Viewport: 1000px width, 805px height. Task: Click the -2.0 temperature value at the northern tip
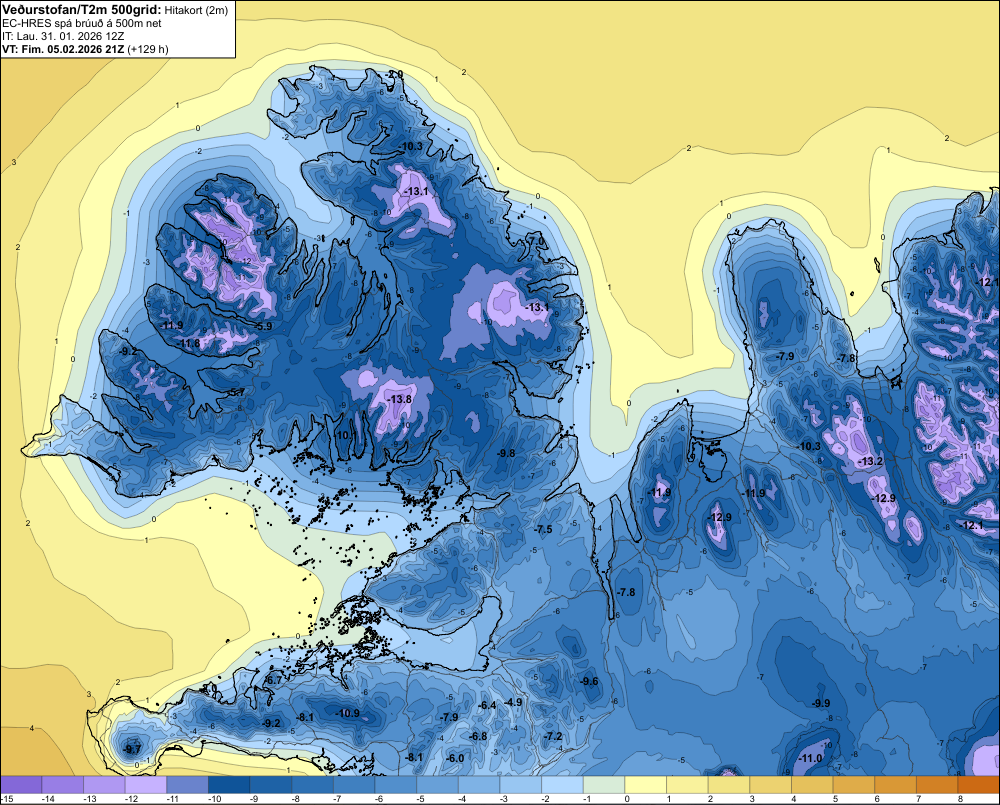coord(395,75)
